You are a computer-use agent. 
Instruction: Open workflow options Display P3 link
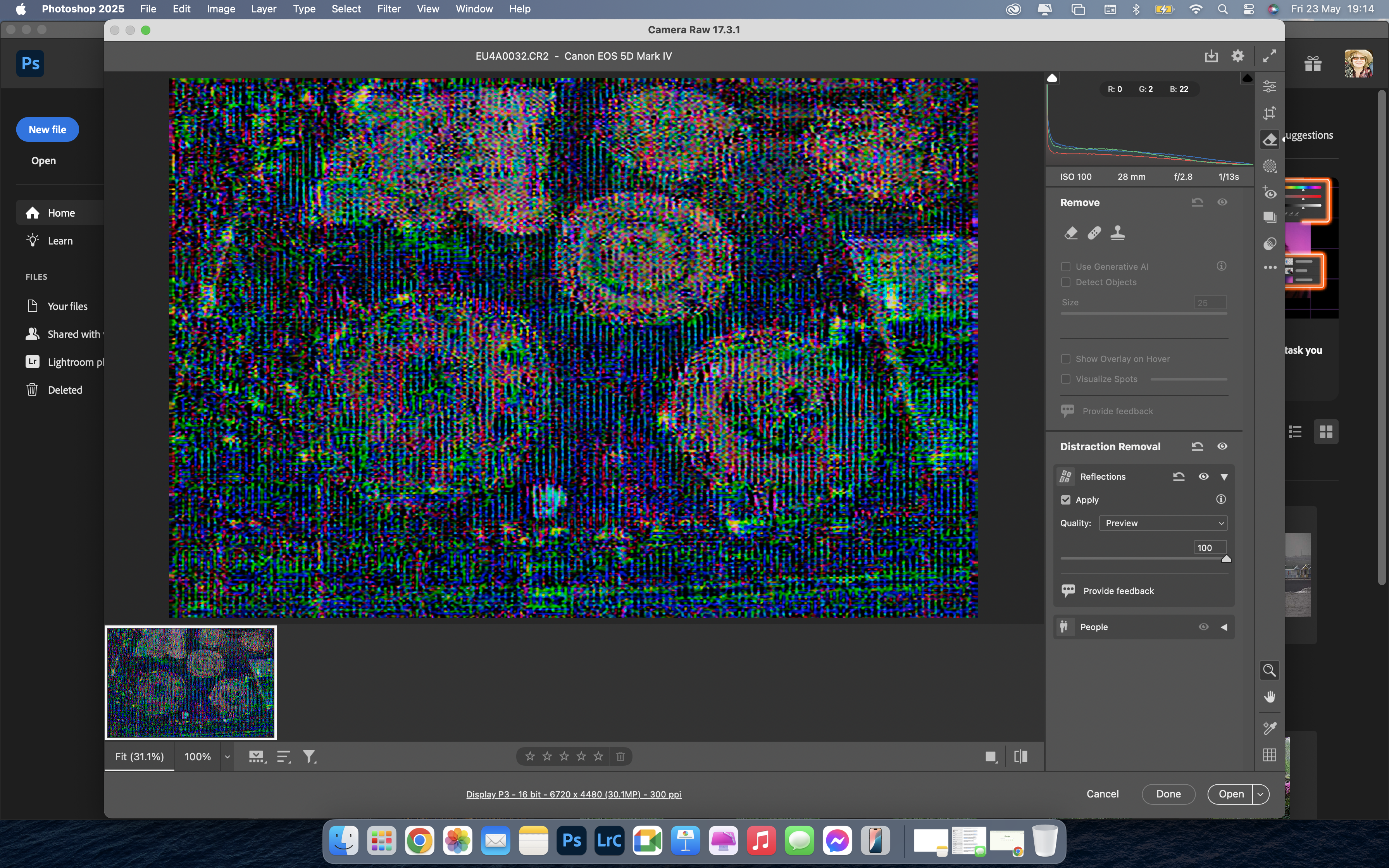(x=574, y=794)
